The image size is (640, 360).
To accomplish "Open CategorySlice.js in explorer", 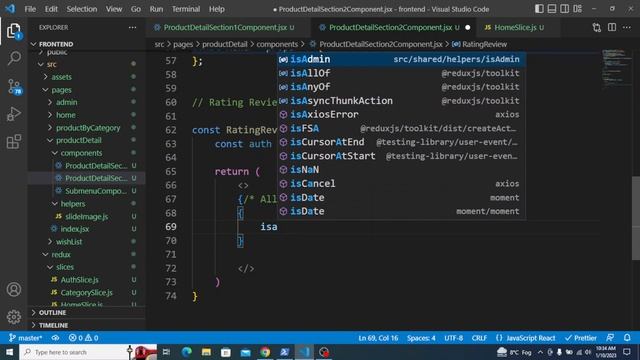I will (x=86, y=292).
